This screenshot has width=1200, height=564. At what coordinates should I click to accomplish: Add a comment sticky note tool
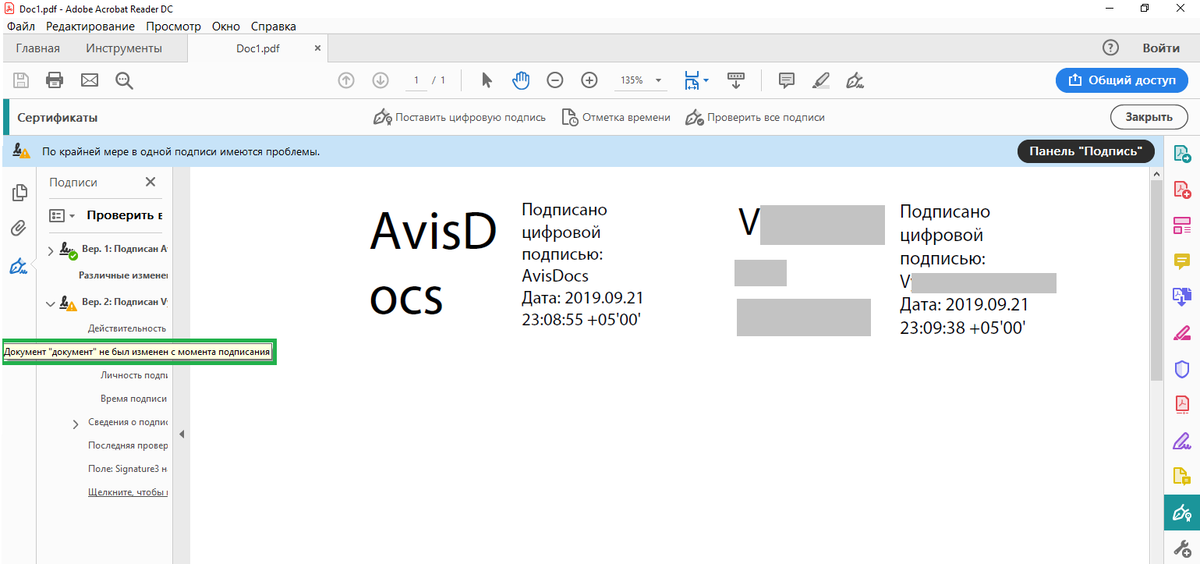coord(787,80)
